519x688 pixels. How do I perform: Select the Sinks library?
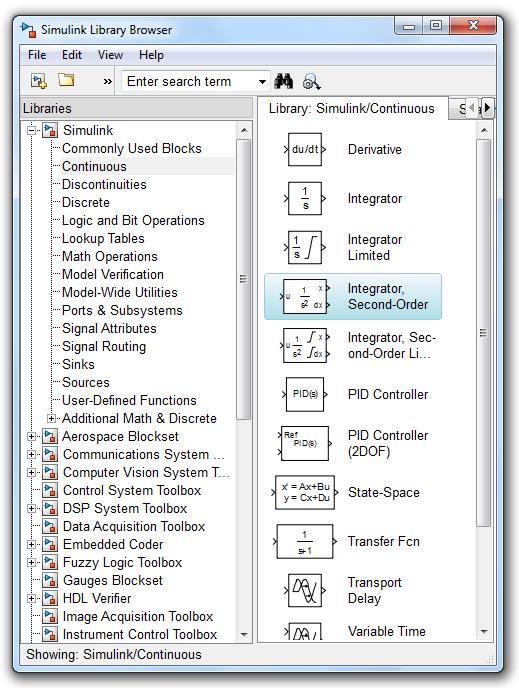pyautogui.click(x=78, y=365)
